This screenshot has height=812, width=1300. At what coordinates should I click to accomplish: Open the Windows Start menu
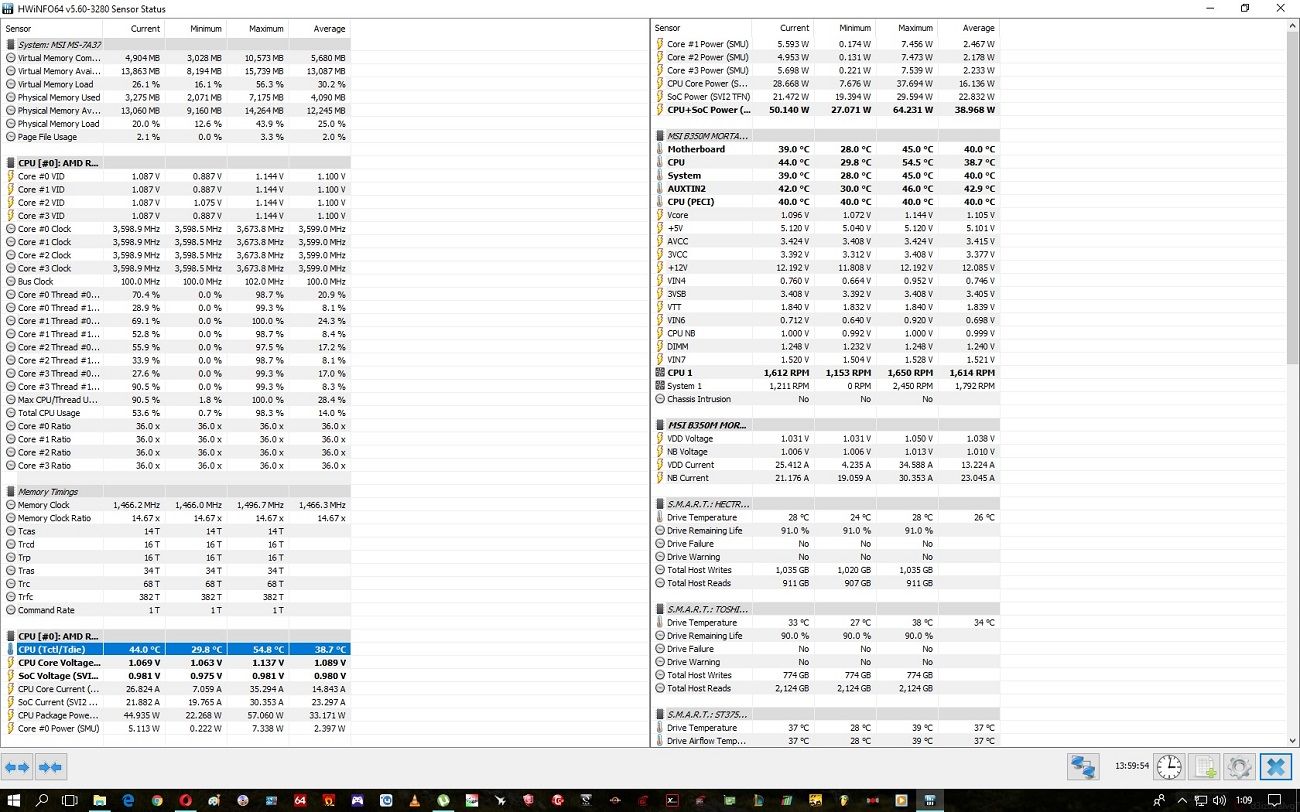pos(14,800)
